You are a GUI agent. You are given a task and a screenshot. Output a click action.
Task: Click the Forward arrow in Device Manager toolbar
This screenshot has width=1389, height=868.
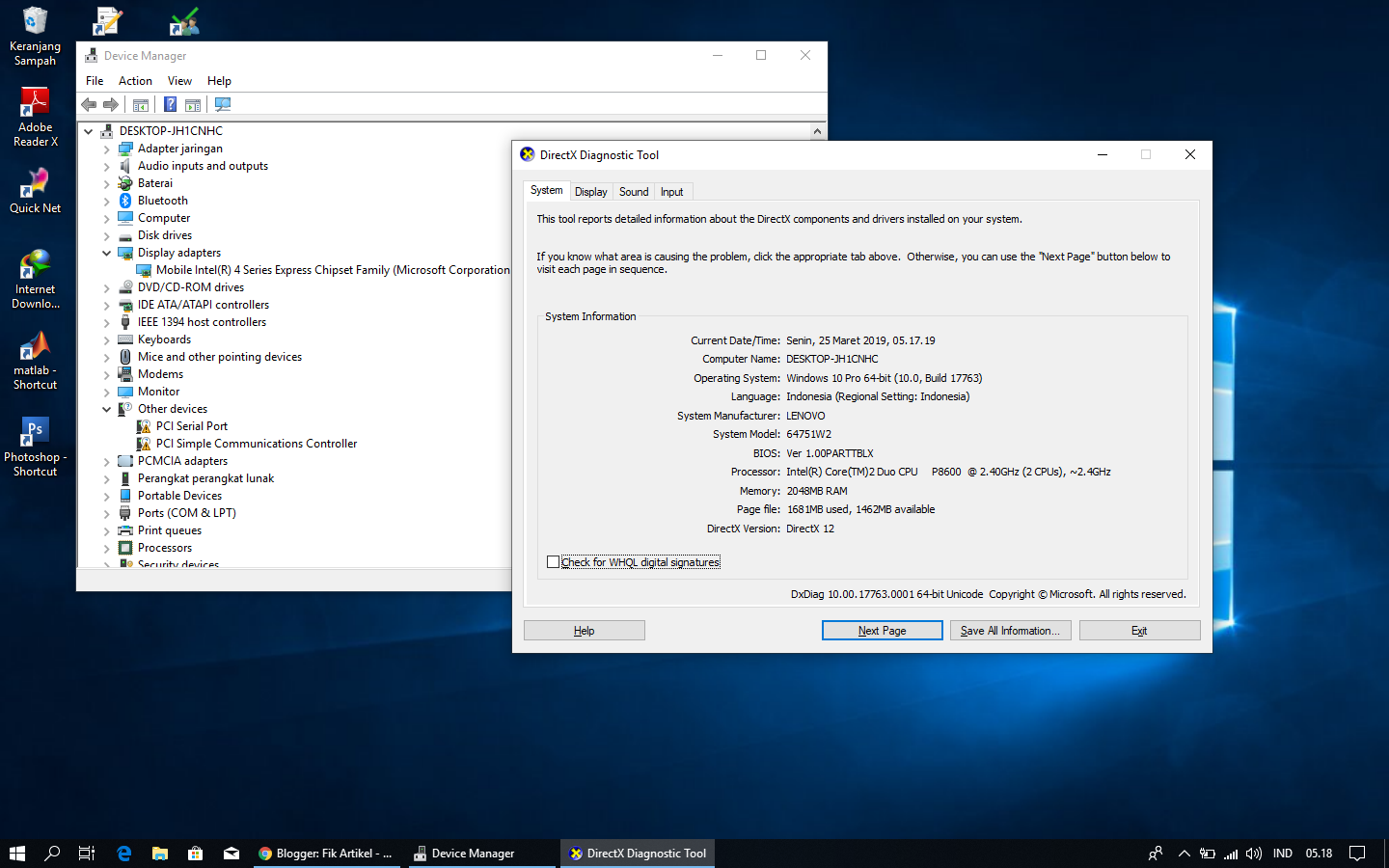pyautogui.click(x=111, y=104)
